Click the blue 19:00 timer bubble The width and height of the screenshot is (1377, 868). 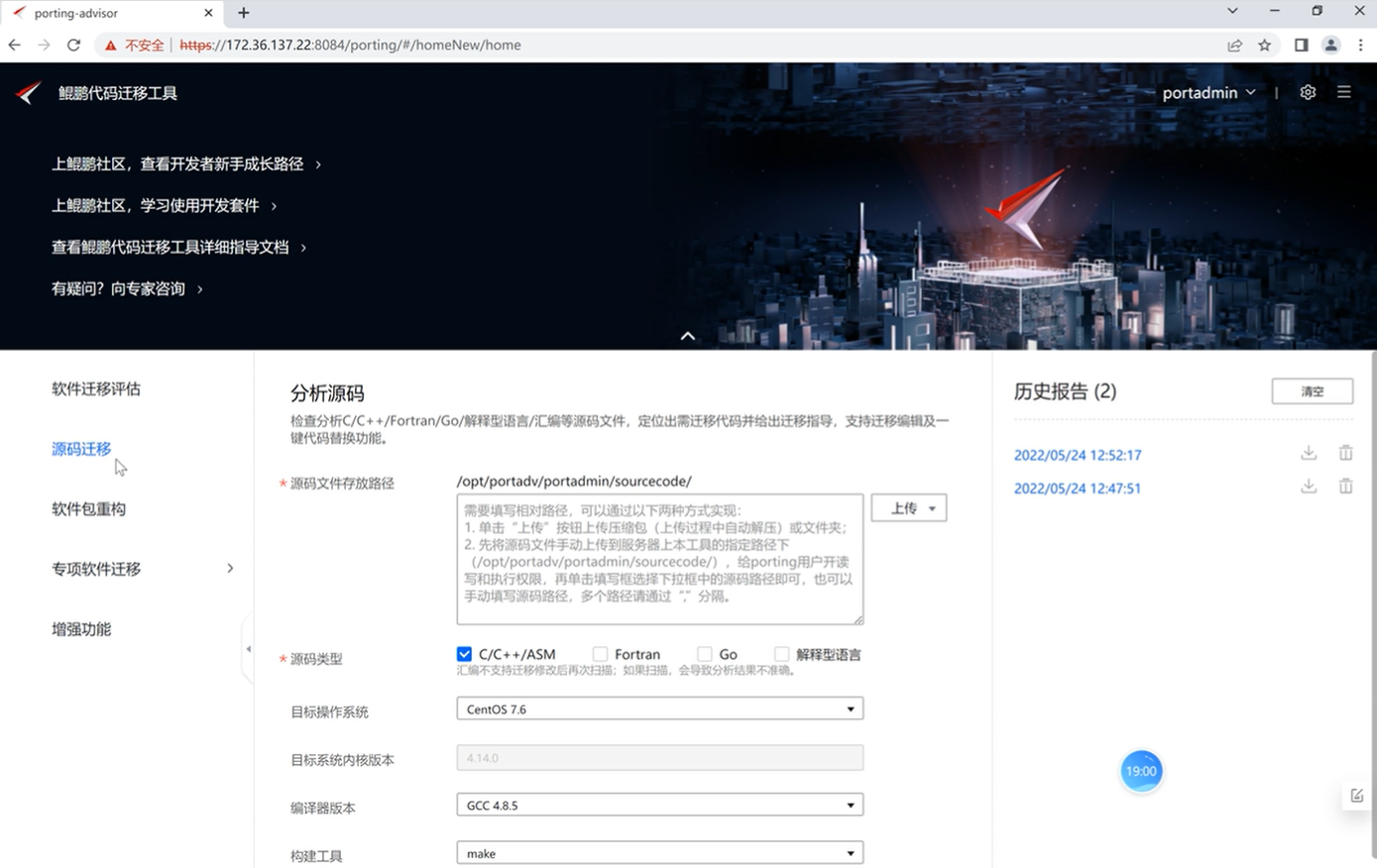coord(1141,771)
